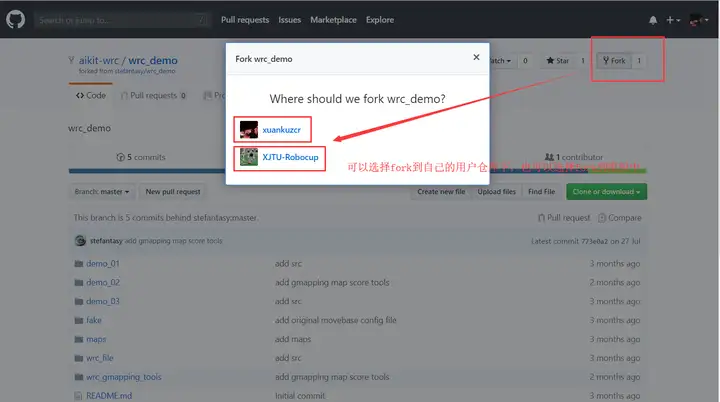This screenshot has width=720, height=402.
Task: Click the XJTU-Robocup avatar thumbnail
Action: pos(249,157)
